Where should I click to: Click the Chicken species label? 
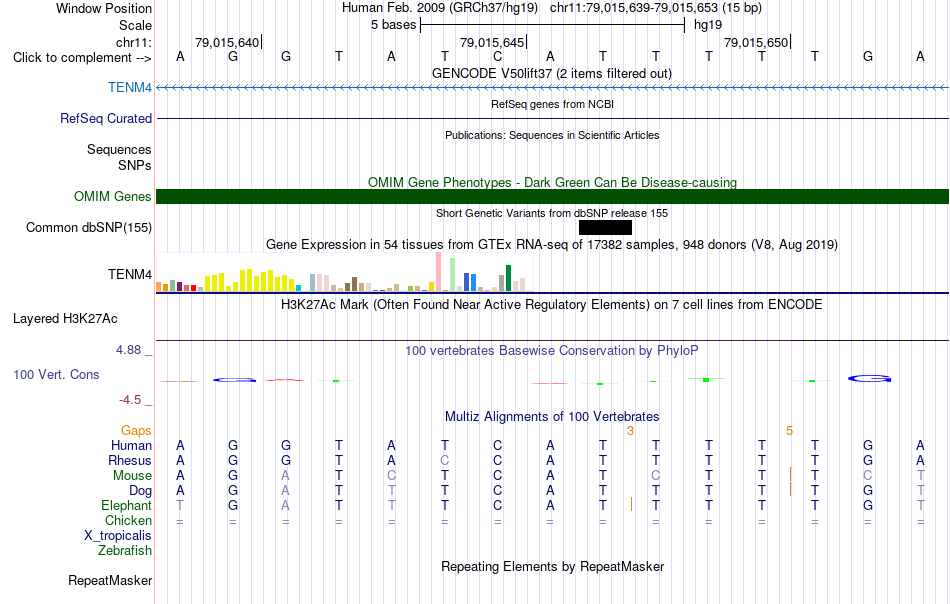click(x=128, y=520)
